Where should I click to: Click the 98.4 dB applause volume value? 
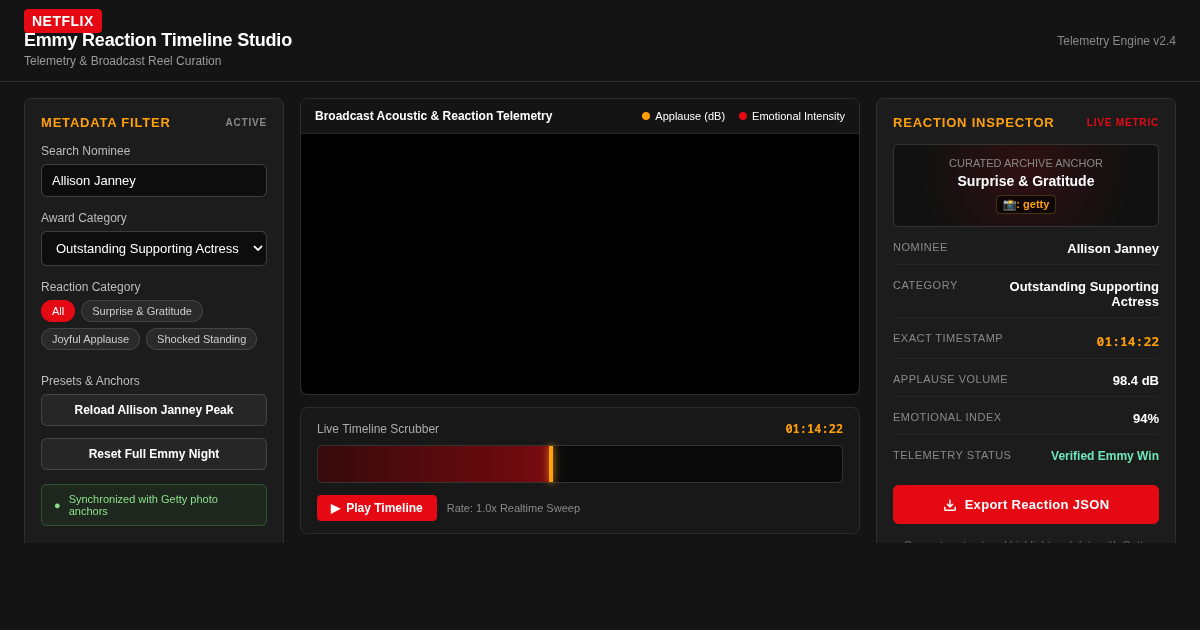(1136, 380)
